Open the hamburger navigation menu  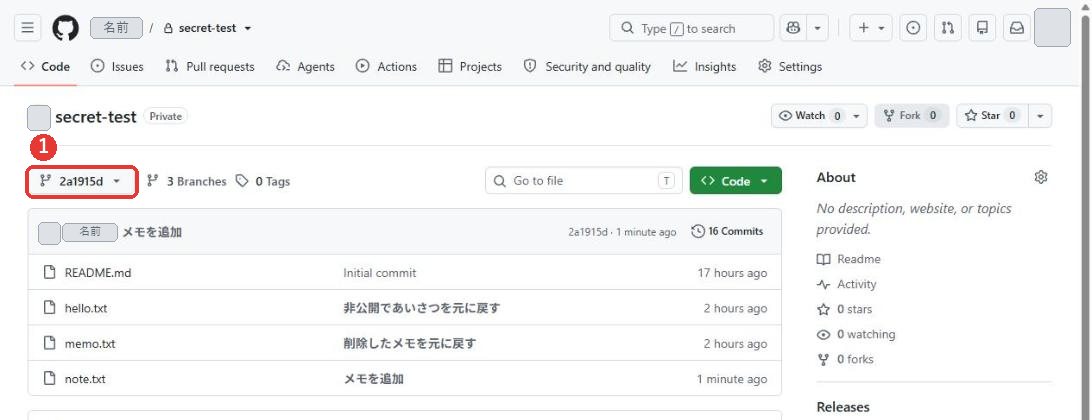click(27, 28)
